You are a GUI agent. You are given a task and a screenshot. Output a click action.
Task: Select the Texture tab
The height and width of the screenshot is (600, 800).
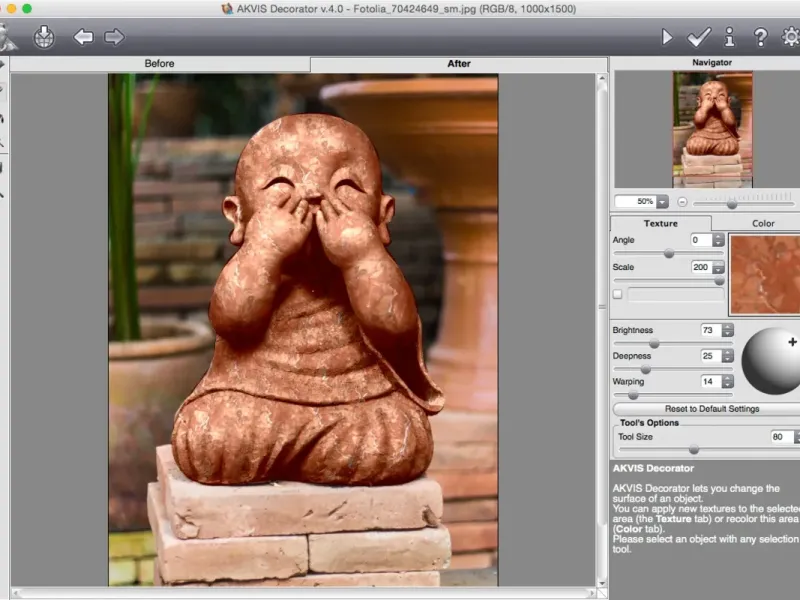(660, 224)
